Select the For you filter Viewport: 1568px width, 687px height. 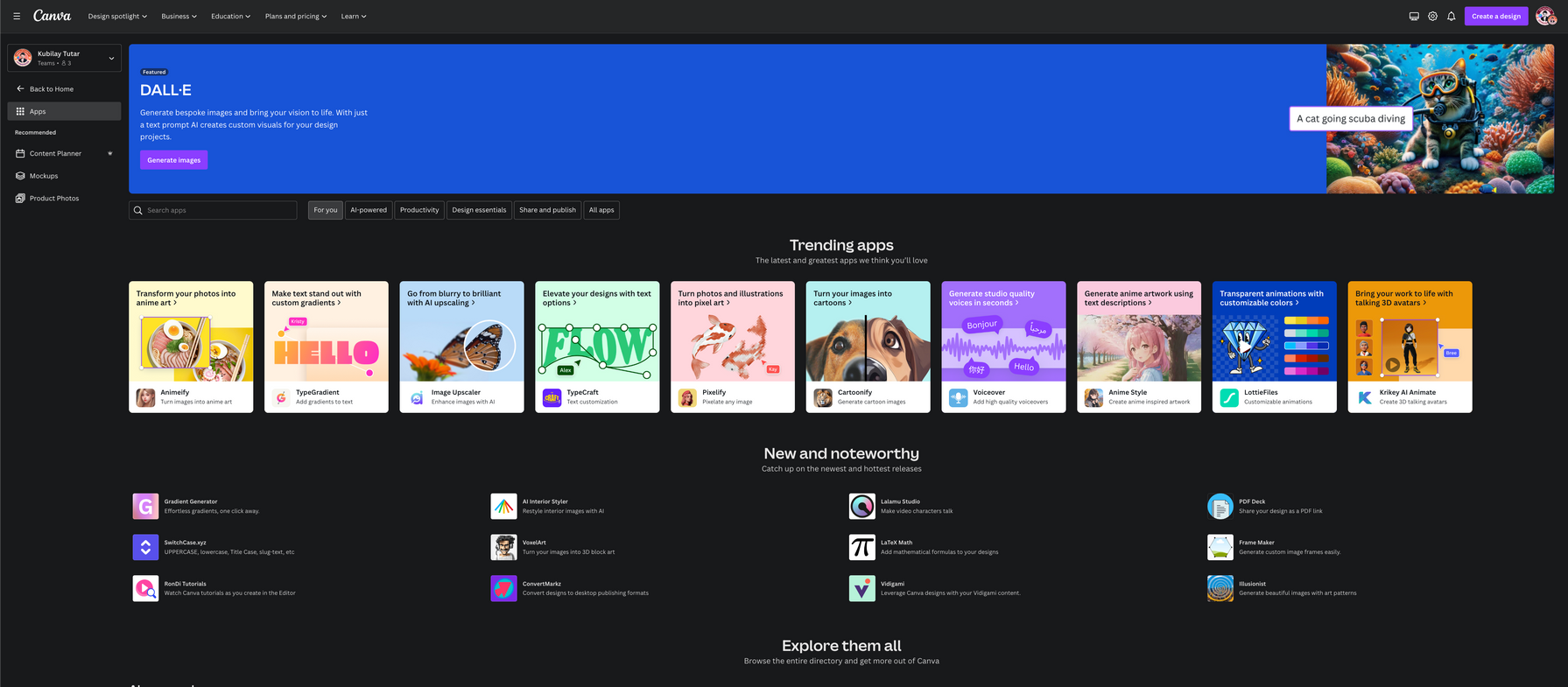(x=326, y=210)
